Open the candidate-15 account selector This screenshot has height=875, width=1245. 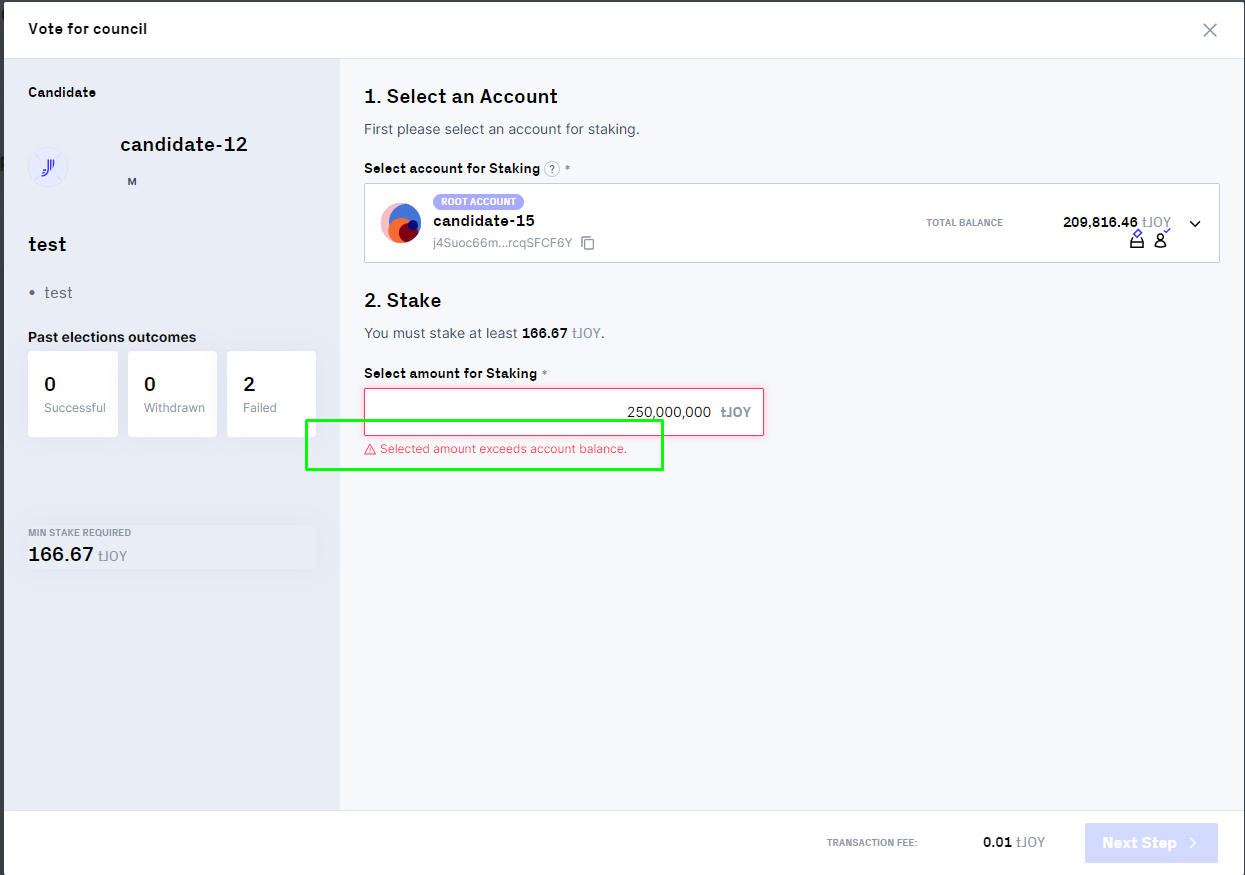point(792,223)
